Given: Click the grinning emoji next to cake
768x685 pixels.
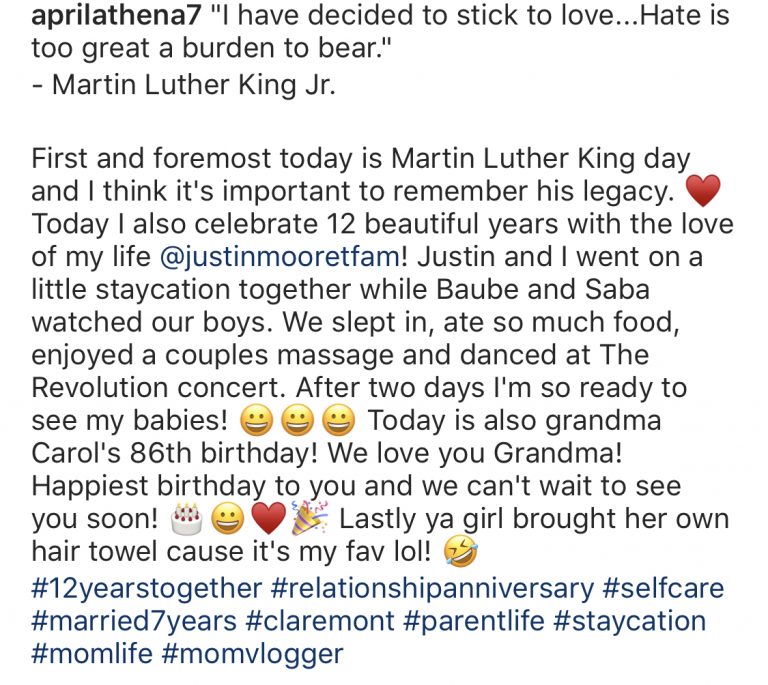Looking at the screenshot, I should pyautogui.click(x=228, y=518).
